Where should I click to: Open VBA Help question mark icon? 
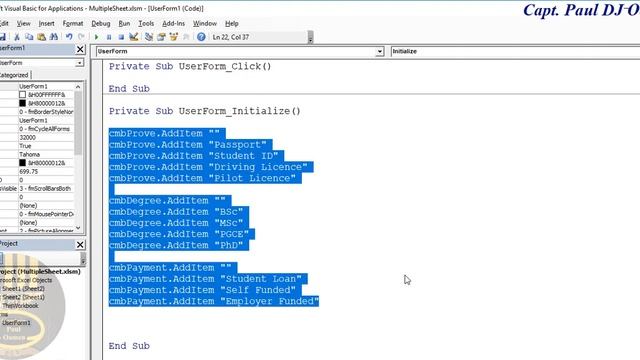201,37
